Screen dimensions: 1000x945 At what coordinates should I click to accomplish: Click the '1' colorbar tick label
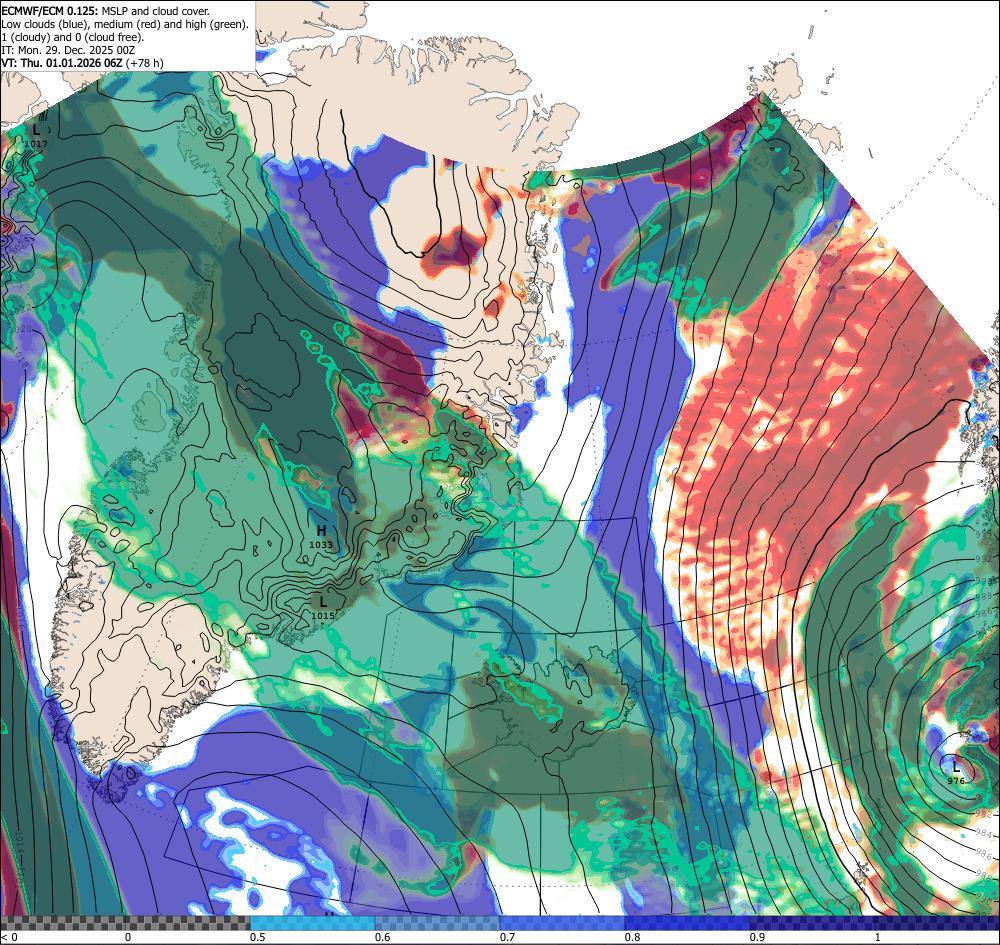(878, 937)
